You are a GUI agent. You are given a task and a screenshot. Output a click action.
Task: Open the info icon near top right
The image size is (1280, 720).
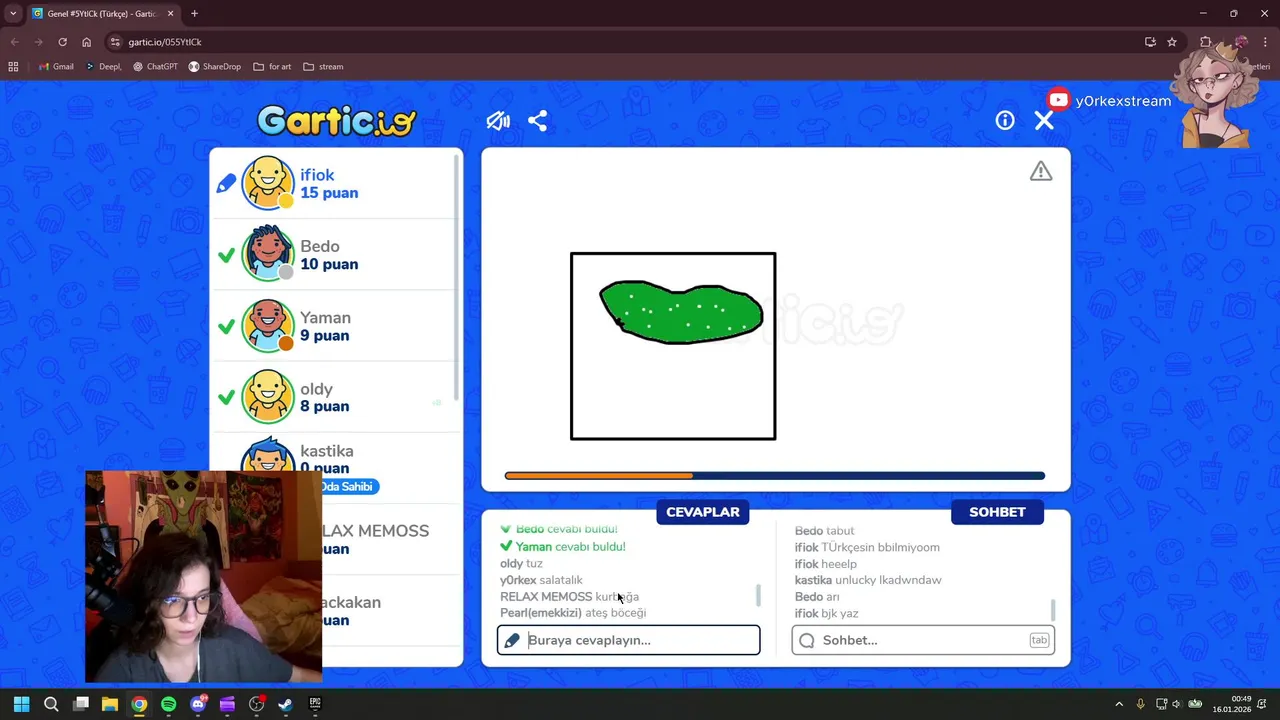coord(1005,120)
